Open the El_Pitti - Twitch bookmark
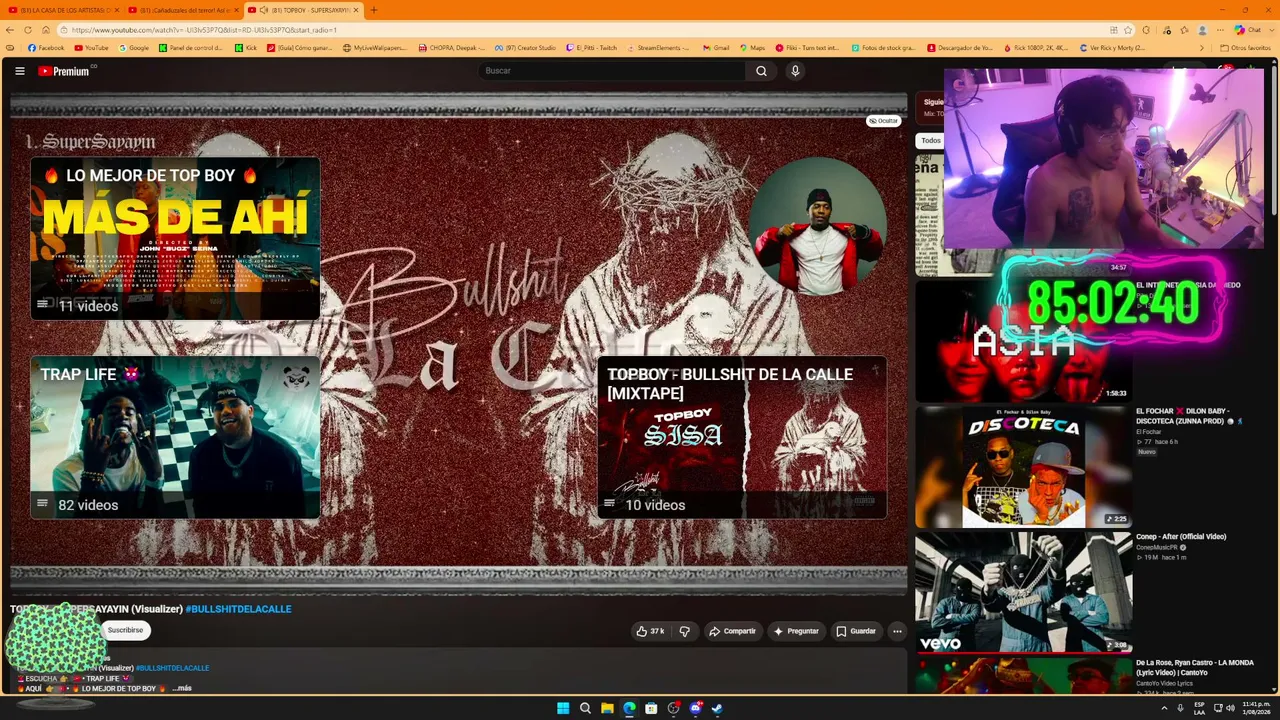Screen dimensions: 1280x720 (592, 48)
